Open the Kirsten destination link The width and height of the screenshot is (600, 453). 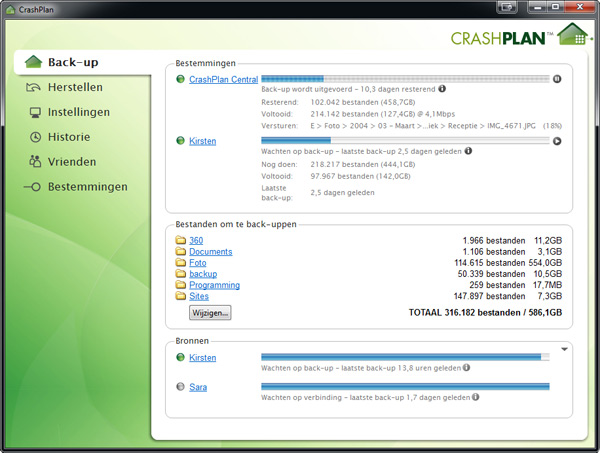click(x=202, y=141)
